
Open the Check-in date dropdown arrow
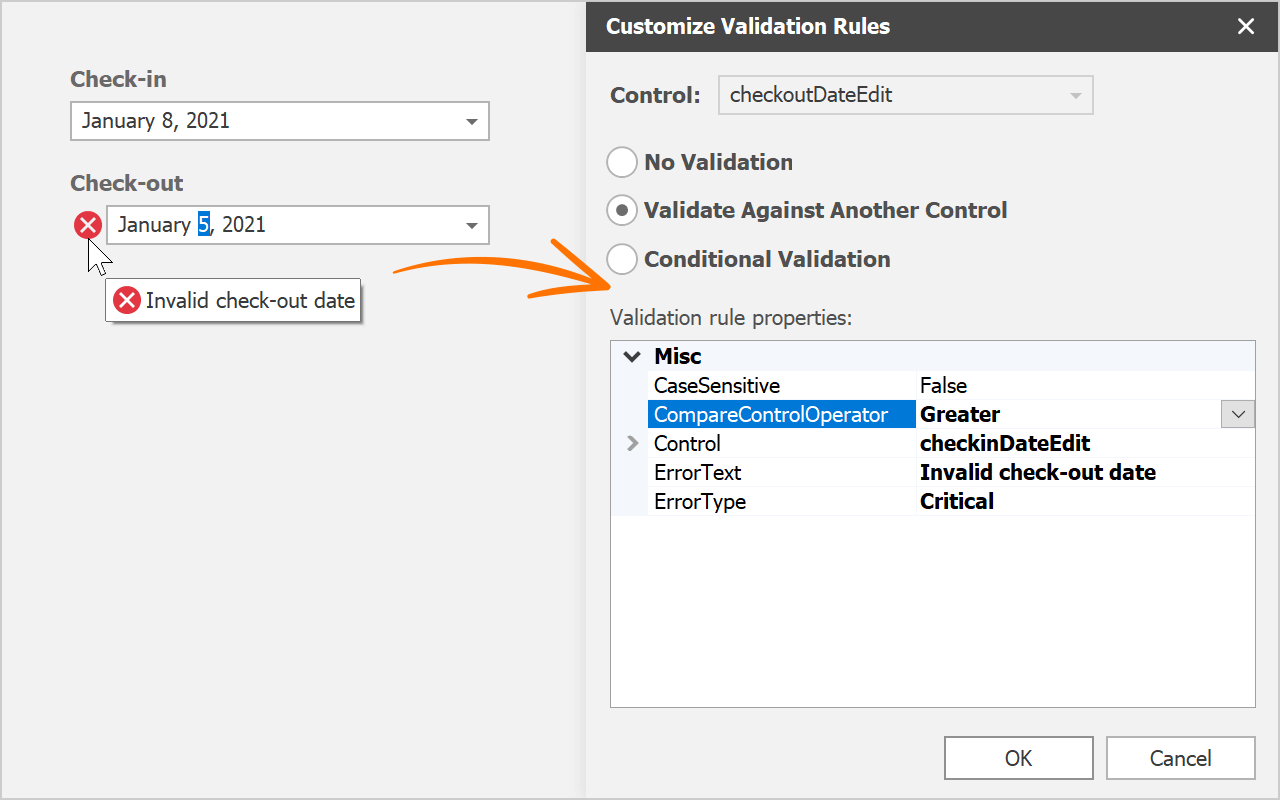[472, 122]
